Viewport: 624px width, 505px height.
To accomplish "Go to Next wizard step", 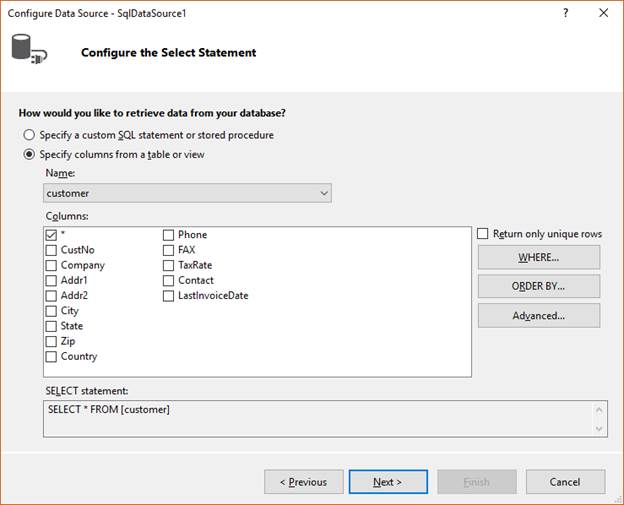I will tap(388, 482).
